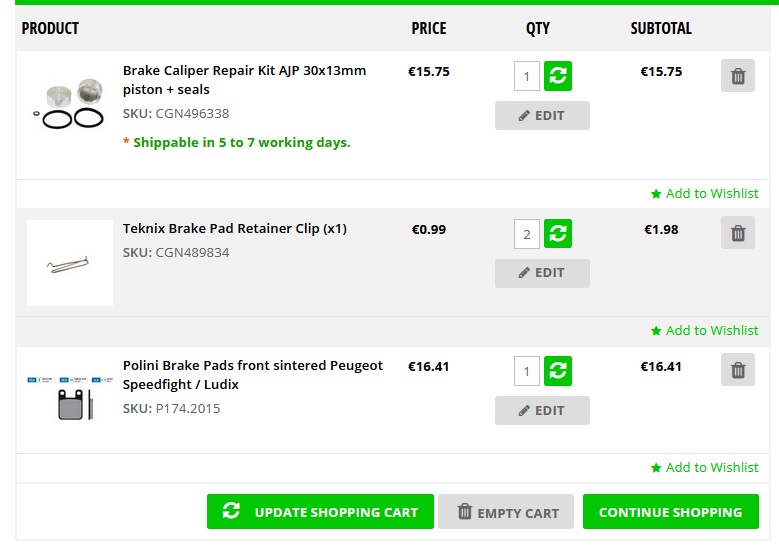779x557 pixels.
Task: Refresh quantity for Polini Brake Pads
Action: point(557,371)
